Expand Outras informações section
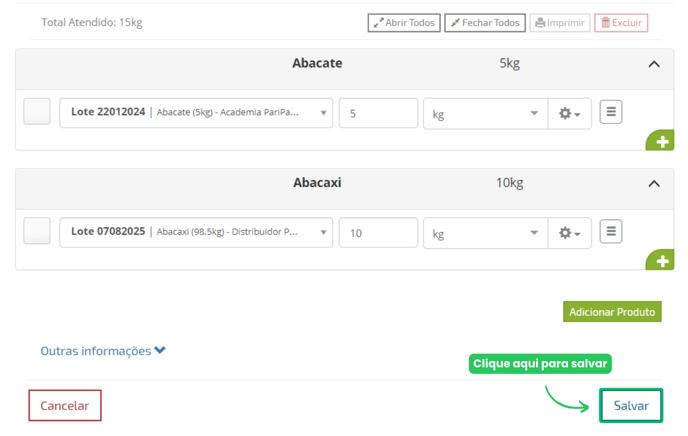Image resolution: width=688 pixels, height=436 pixels. click(x=103, y=351)
